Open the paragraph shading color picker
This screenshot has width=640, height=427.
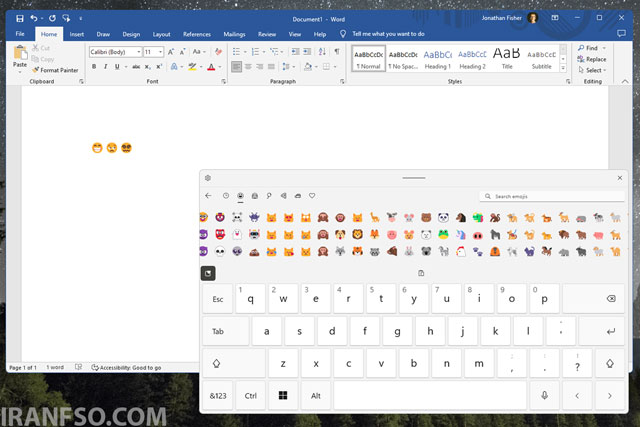(308, 67)
